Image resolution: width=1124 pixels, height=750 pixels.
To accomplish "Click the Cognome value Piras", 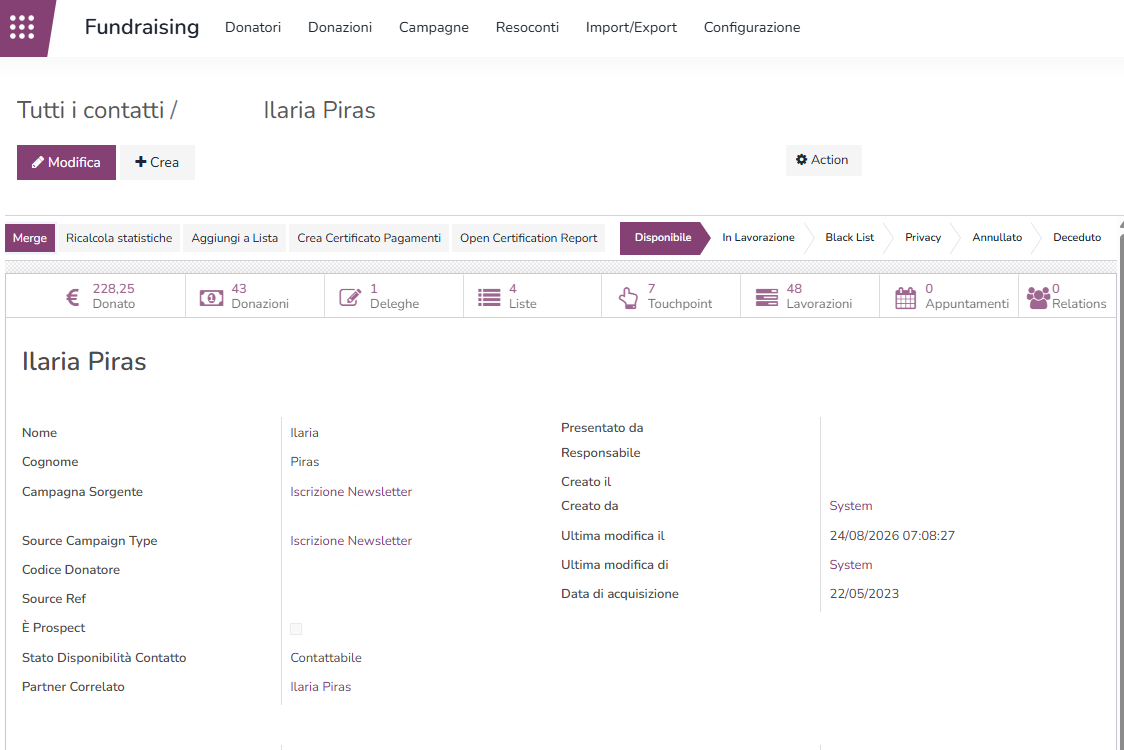I will [x=305, y=462].
